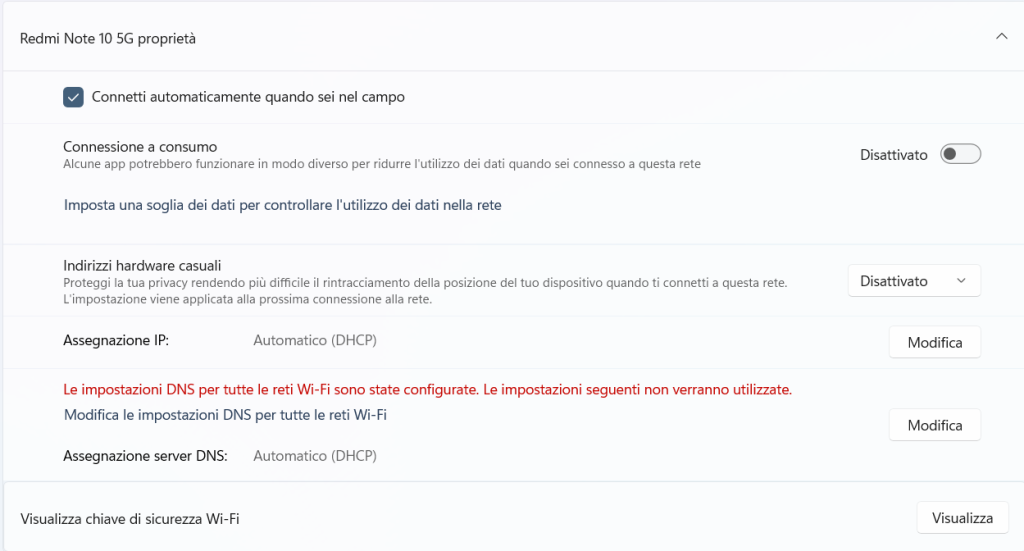This screenshot has height=551, width=1024.
Task: Click the Visualizza chiave di sicurezza Wi-Fi label
Action: [x=130, y=519]
